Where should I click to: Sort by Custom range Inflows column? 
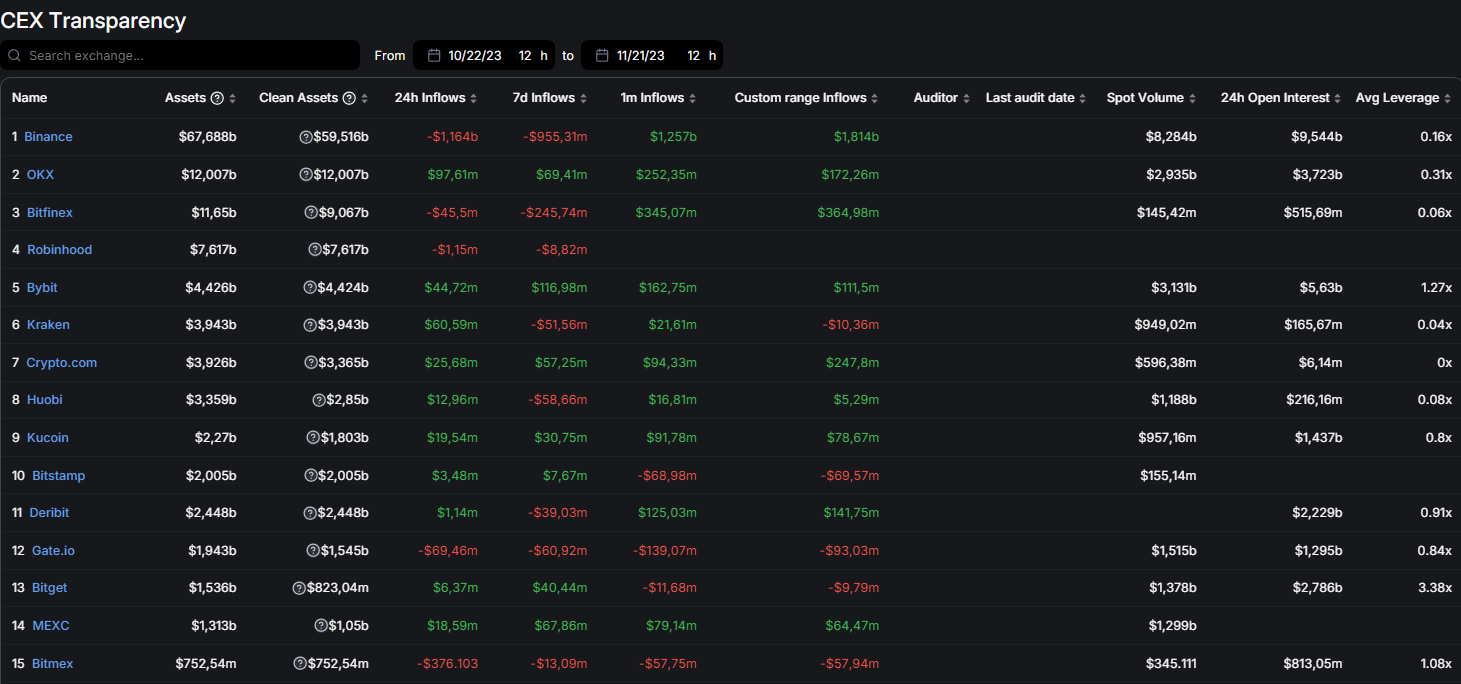pyautogui.click(x=806, y=98)
